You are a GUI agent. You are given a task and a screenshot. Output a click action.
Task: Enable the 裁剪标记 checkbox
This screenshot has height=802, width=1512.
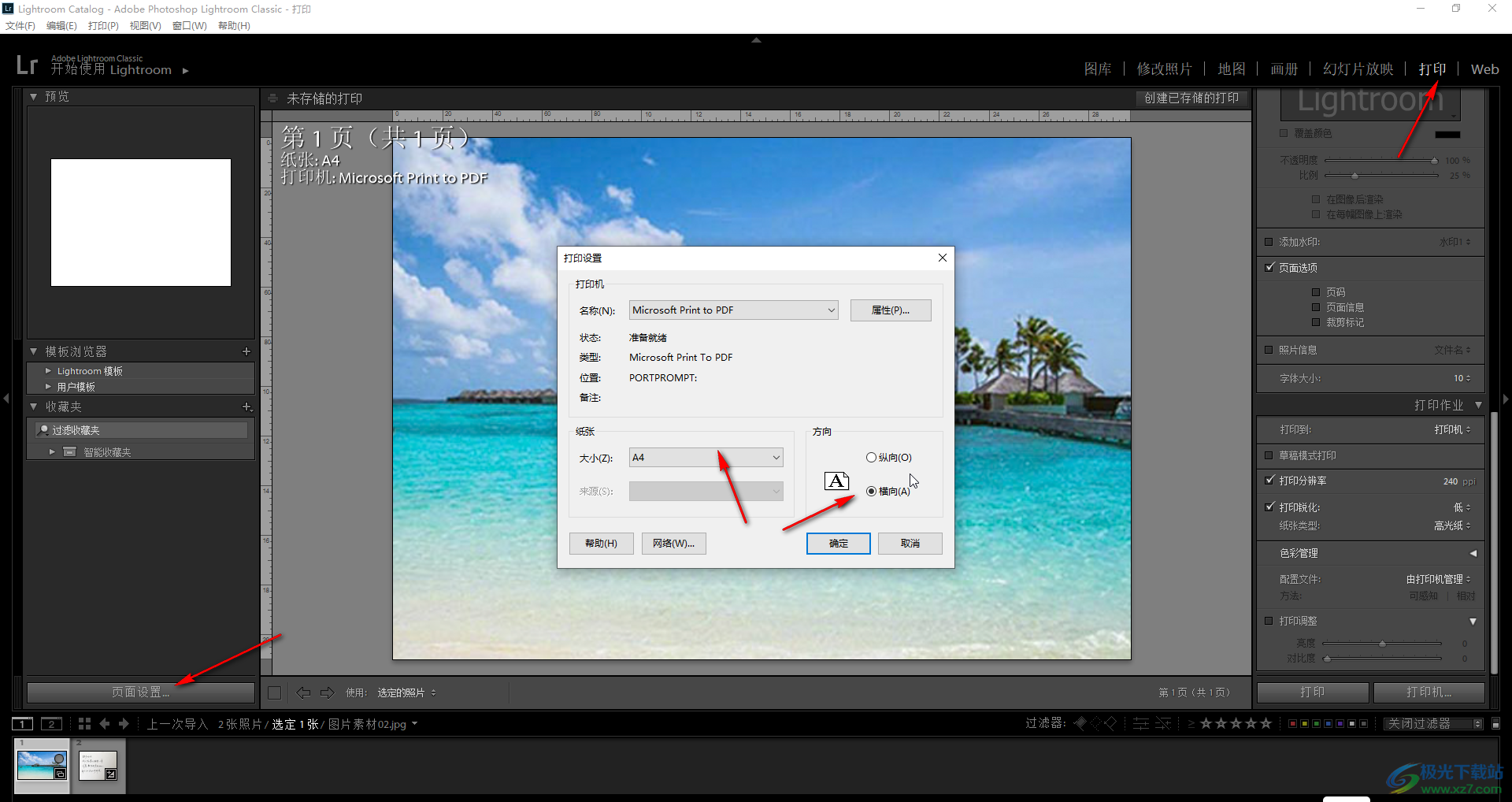tap(1315, 322)
